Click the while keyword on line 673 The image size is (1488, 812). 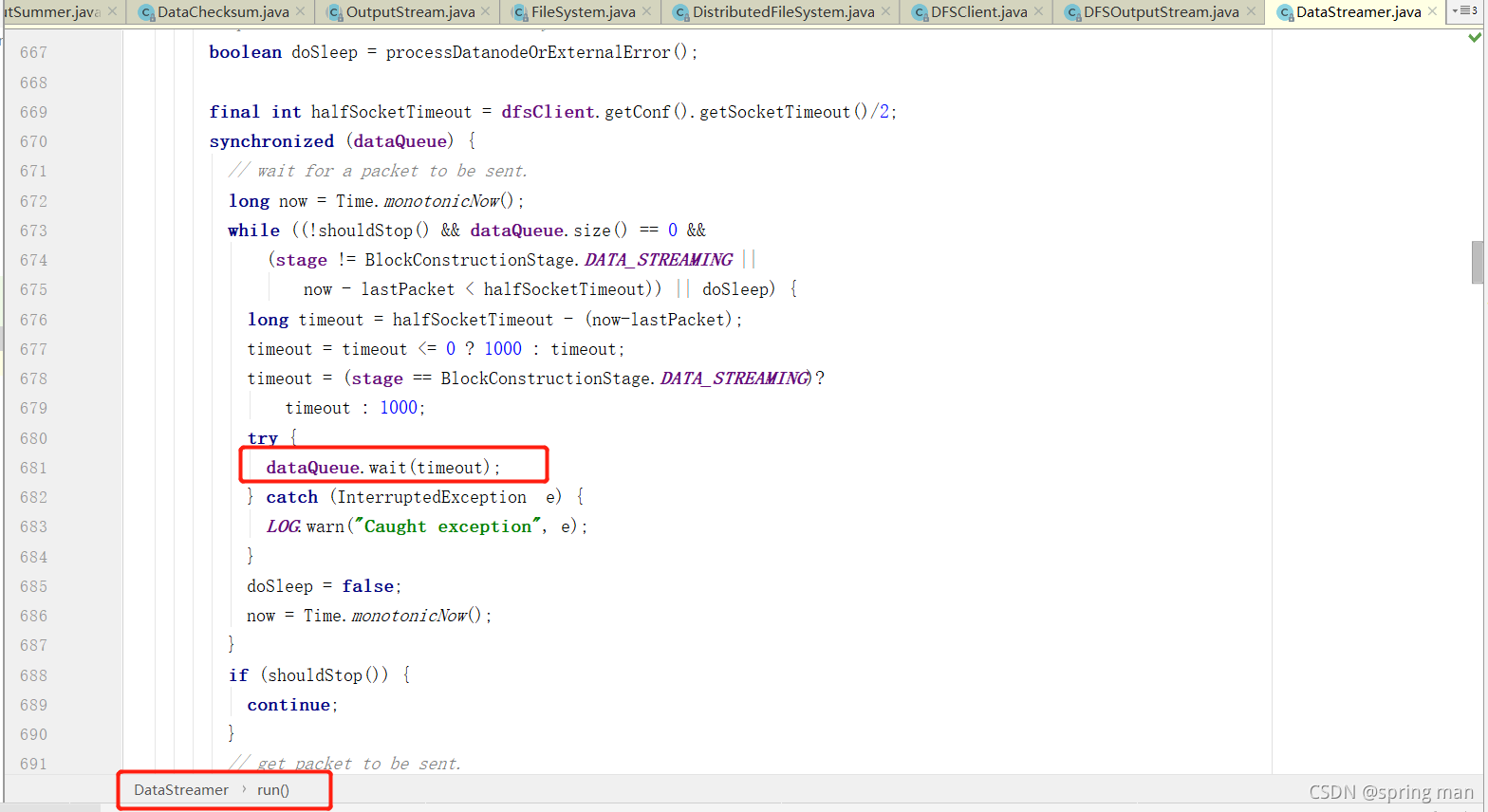pyautogui.click(x=253, y=231)
